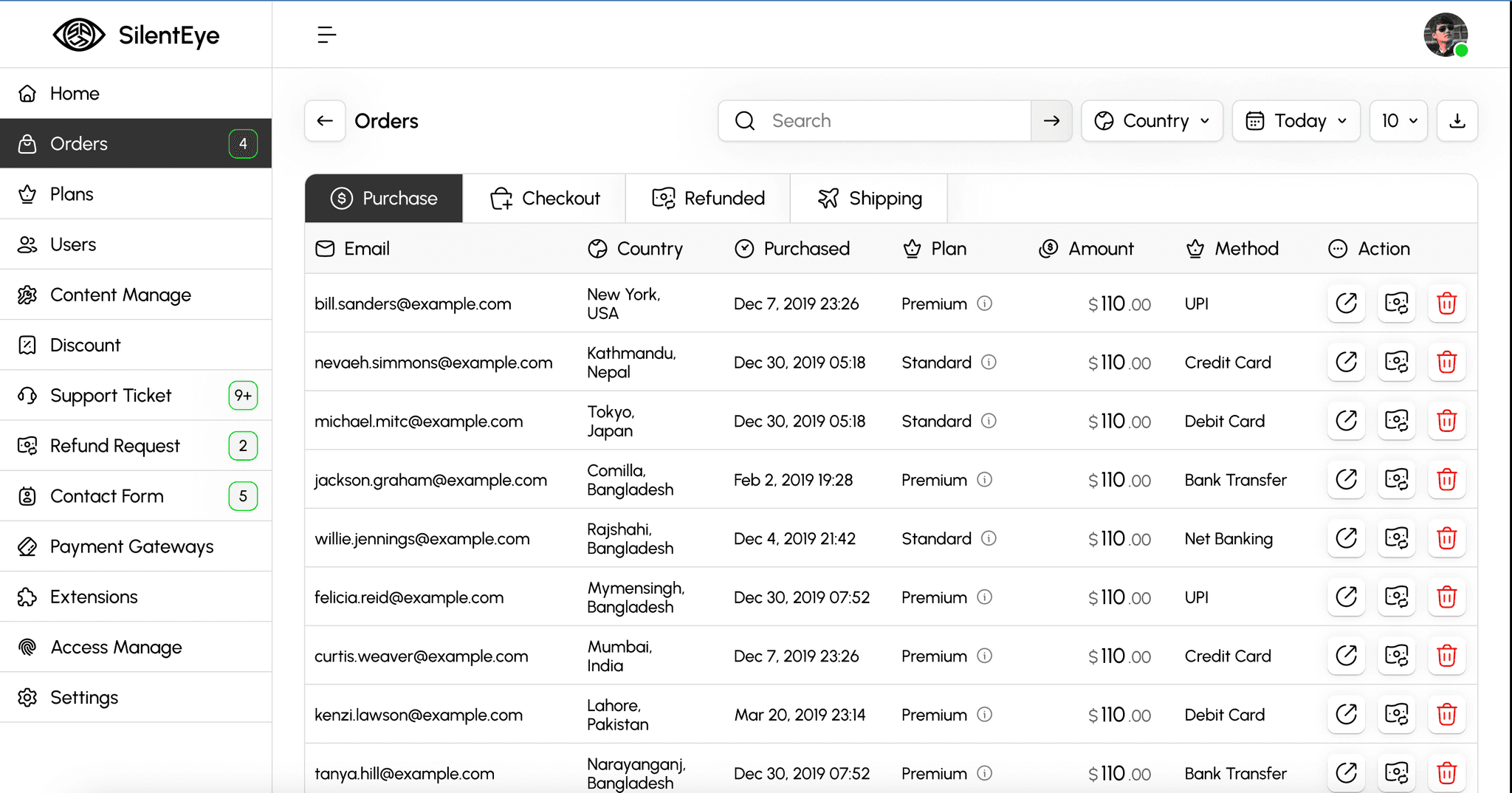1512x793 pixels.
Task: Open Home in the sidebar
Action: point(136,93)
